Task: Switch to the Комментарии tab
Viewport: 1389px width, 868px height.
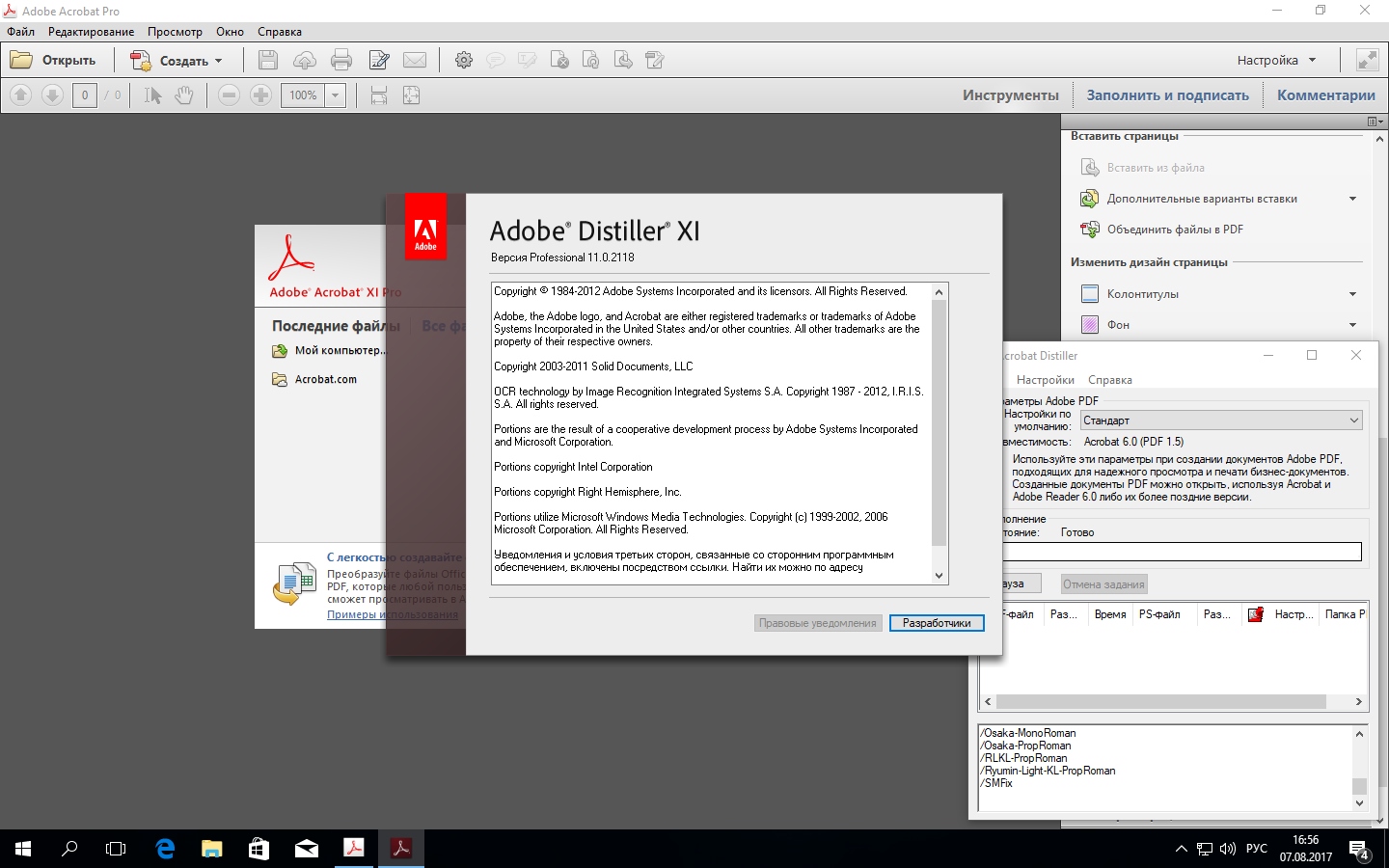Action: click(x=1326, y=95)
